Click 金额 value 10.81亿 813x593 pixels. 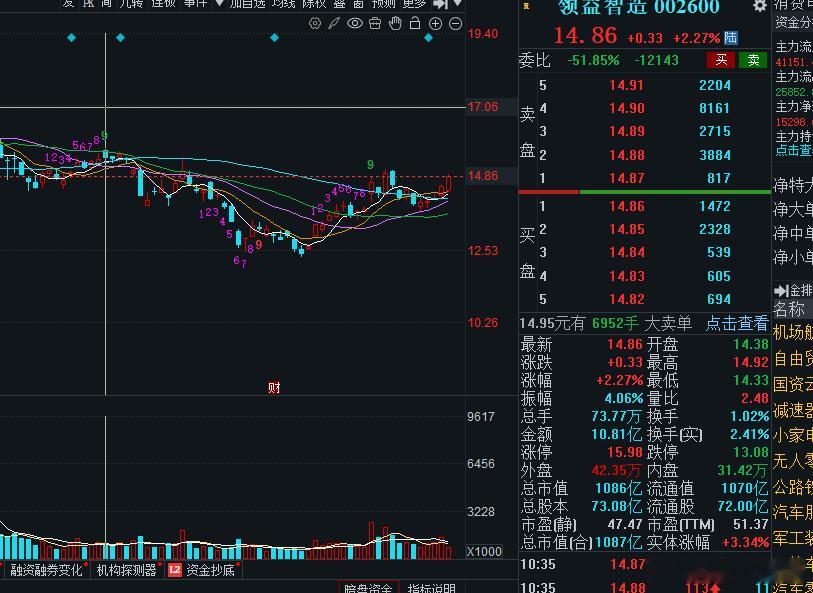tap(617, 434)
